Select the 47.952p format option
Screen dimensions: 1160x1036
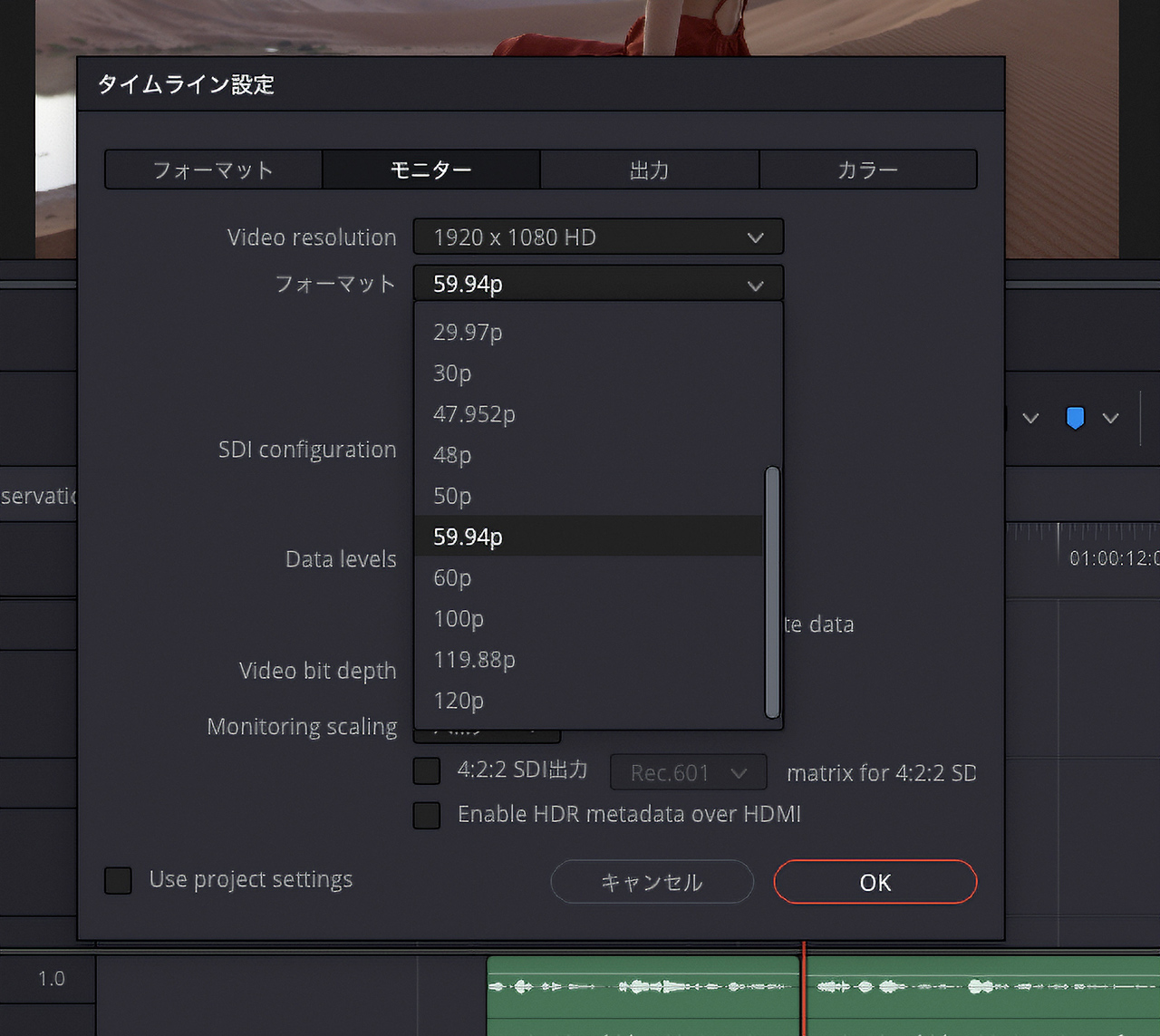coord(474,414)
